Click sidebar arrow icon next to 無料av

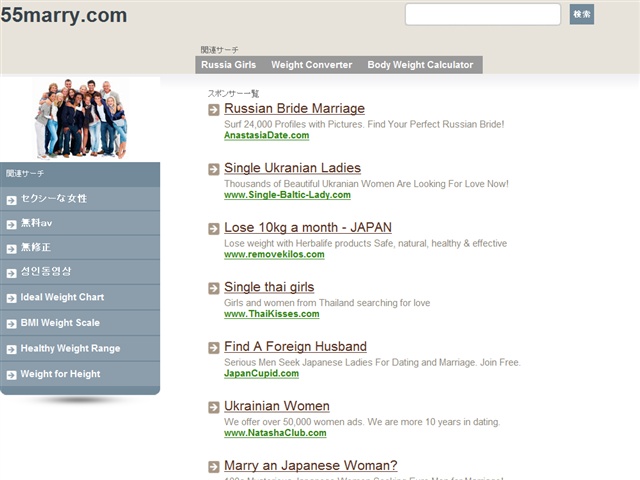11,224
